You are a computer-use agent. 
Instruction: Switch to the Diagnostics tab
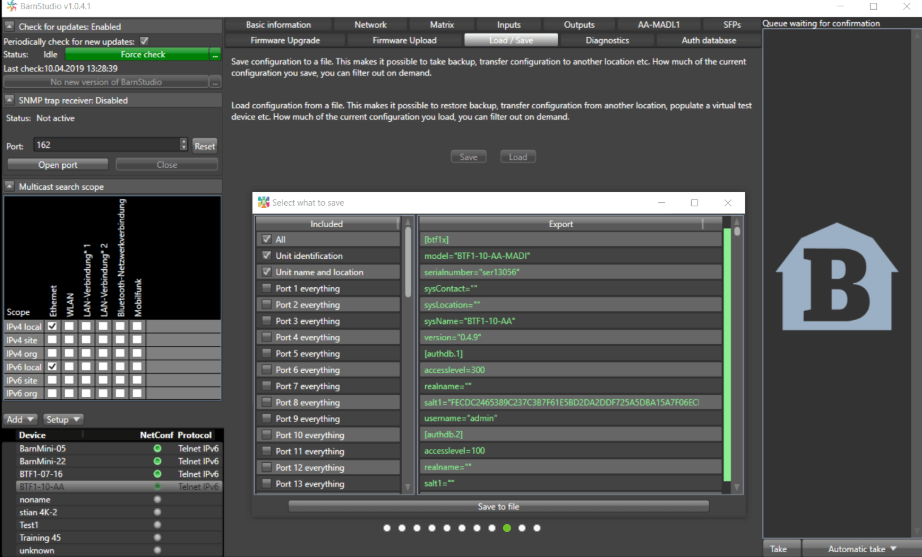pos(607,40)
